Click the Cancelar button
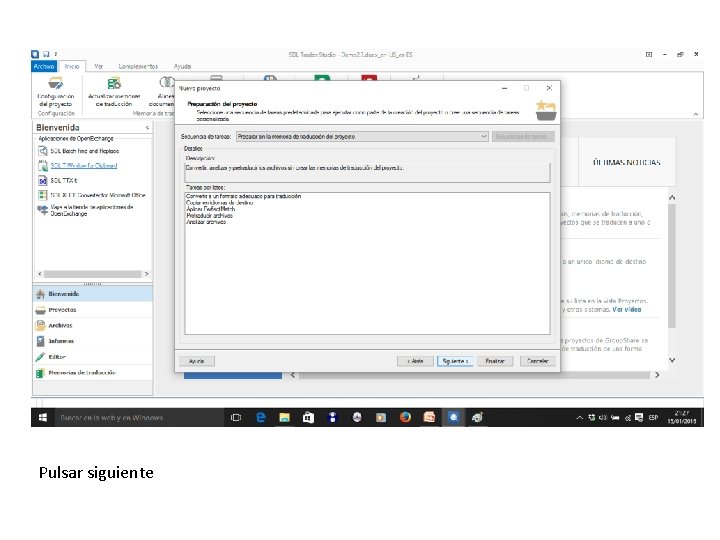The image size is (720, 540). [538, 361]
